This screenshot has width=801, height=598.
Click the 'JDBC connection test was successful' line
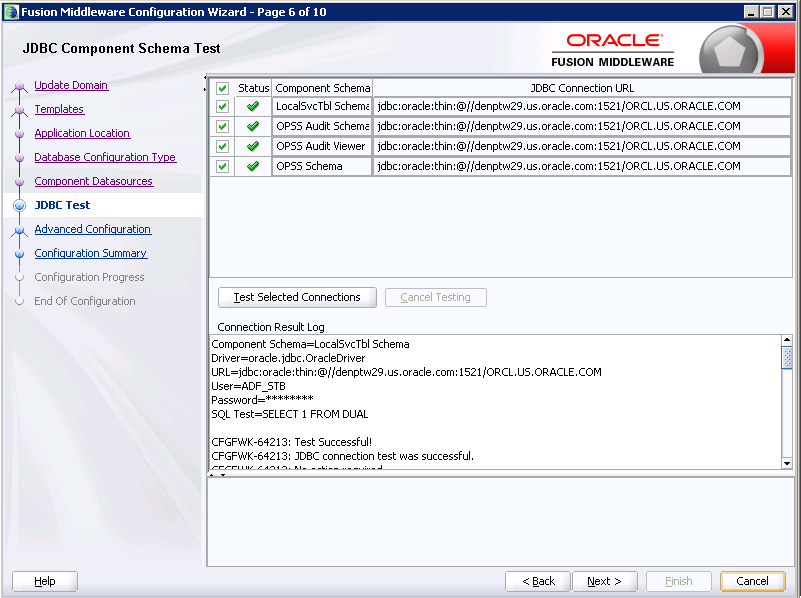pos(343,456)
